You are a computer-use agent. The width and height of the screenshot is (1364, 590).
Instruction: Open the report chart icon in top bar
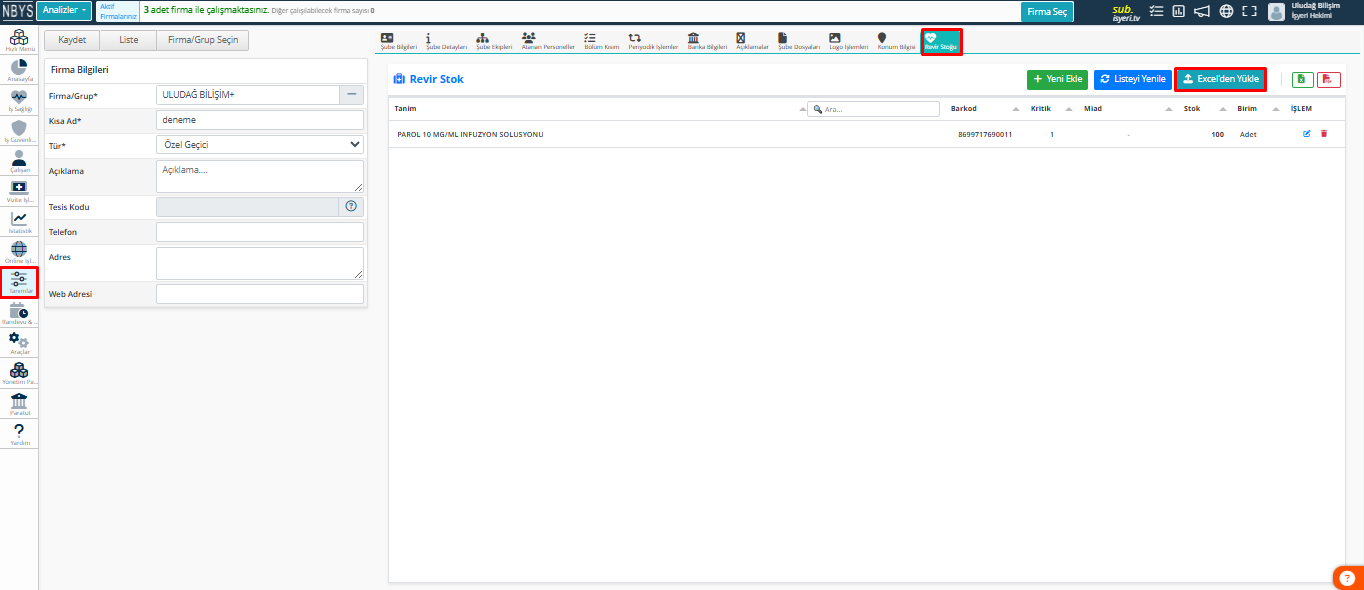click(1179, 11)
